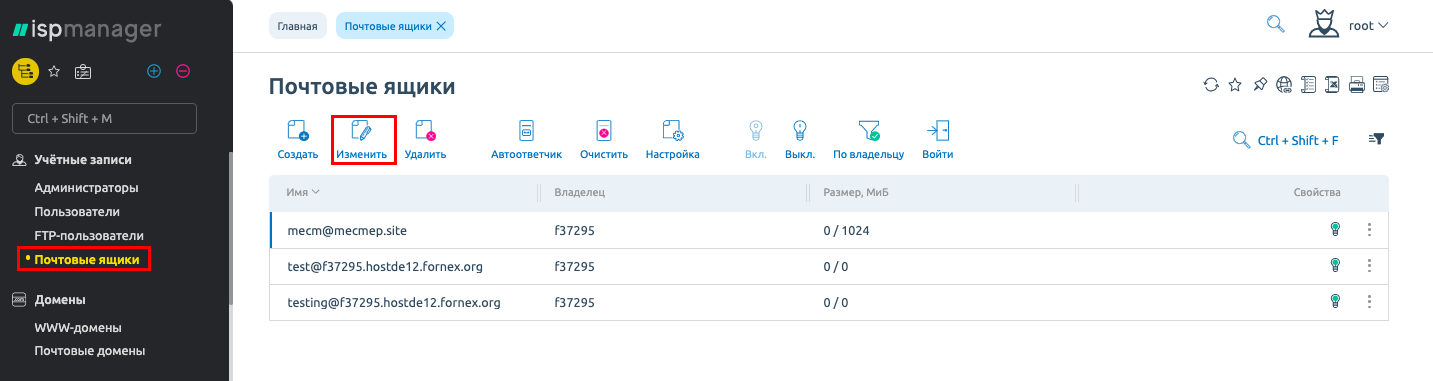Click the Войти login icon

937,130
